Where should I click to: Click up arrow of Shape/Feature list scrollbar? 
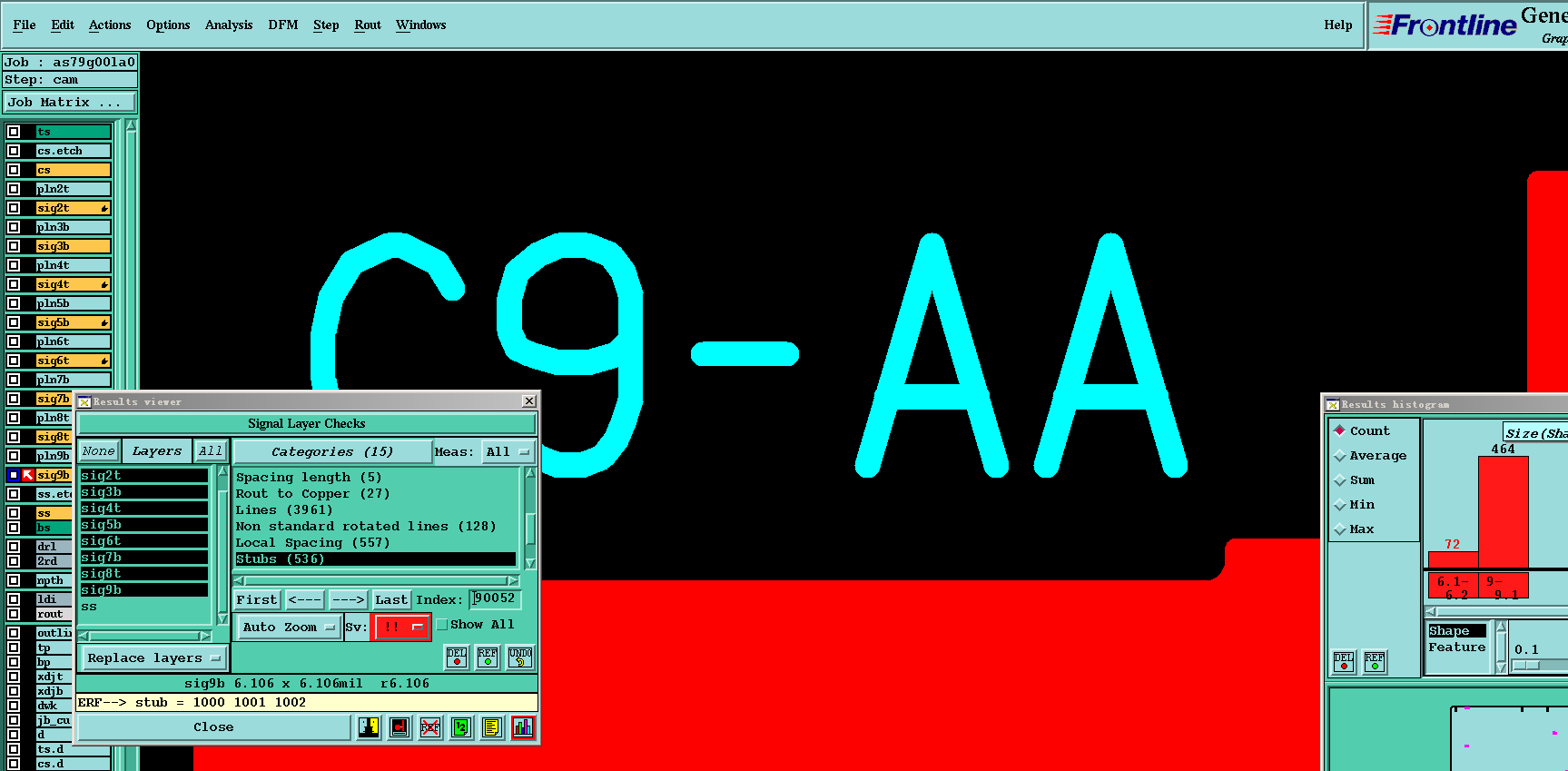[1502, 627]
